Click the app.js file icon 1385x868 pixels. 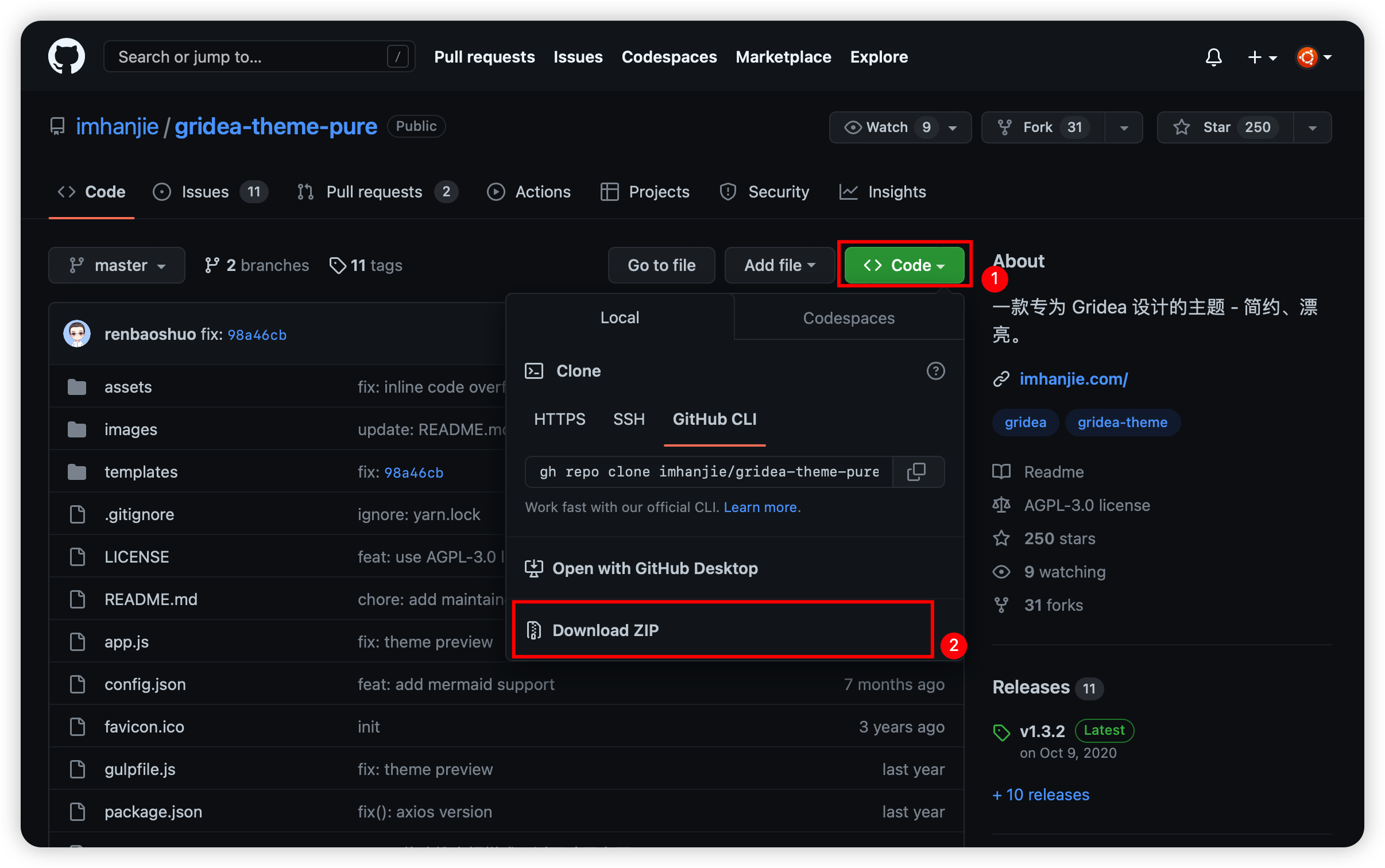(77, 642)
